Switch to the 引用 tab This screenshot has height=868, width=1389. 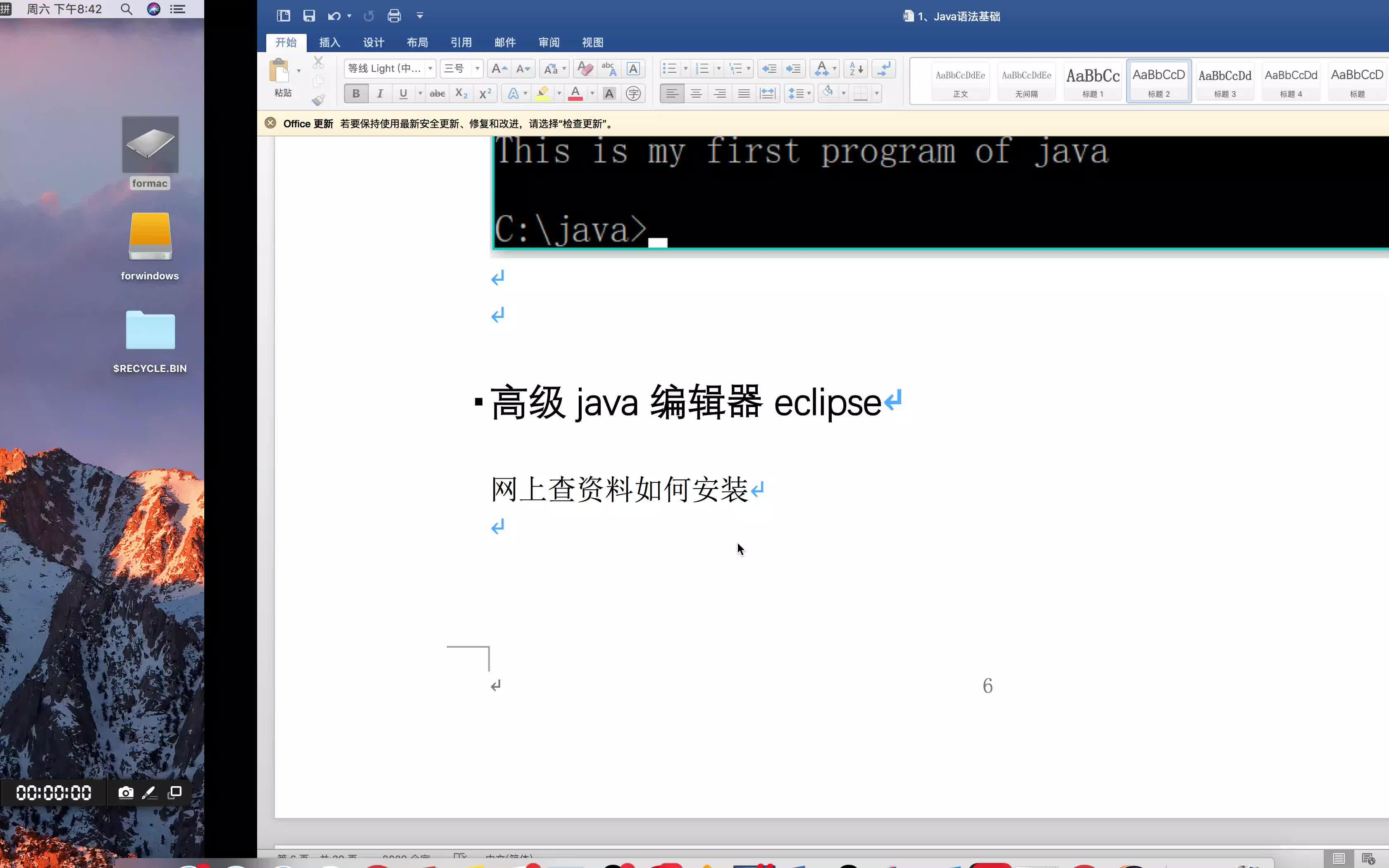461,43
